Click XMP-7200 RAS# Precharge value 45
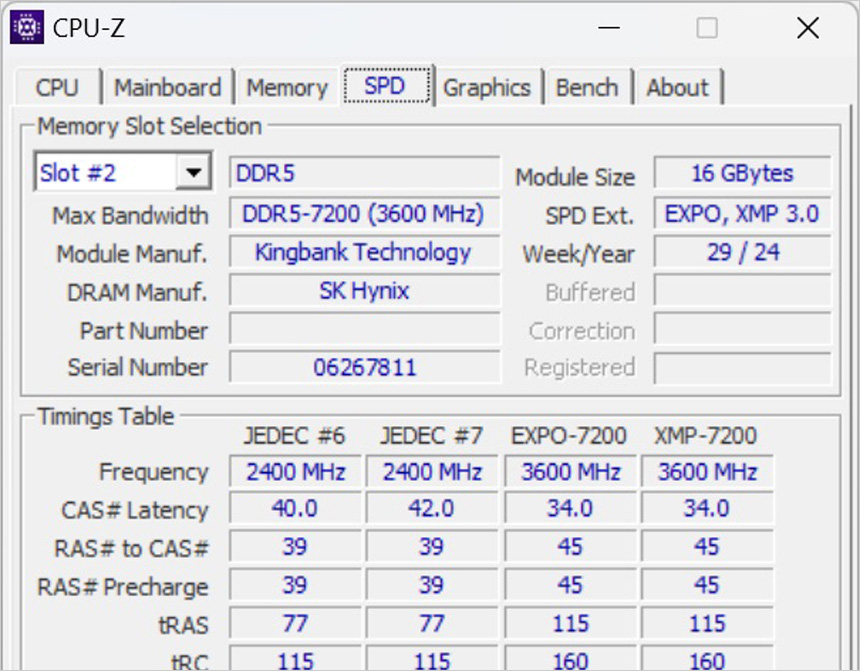The image size is (860, 671). click(x=708, y=585)
